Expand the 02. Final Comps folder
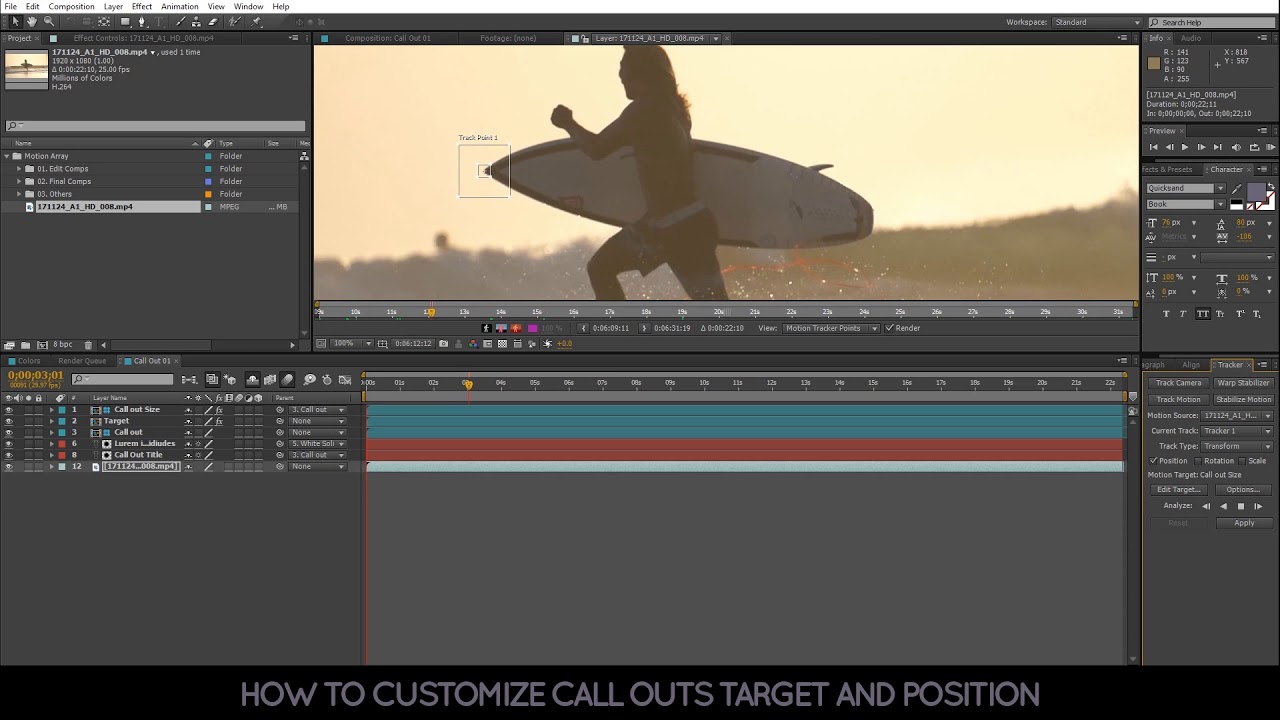The image size is (1280, 720). [18, 182]
